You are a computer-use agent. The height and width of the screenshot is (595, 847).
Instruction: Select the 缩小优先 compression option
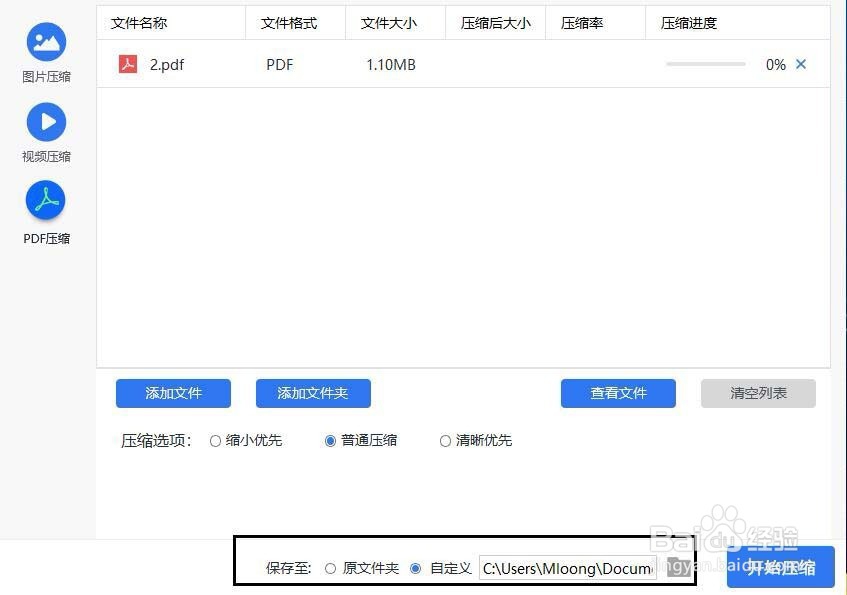216,441
